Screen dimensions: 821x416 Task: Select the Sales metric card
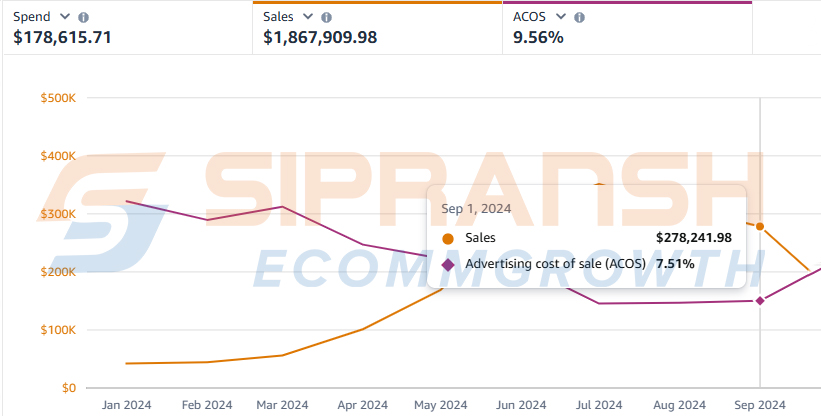point(376,27)
